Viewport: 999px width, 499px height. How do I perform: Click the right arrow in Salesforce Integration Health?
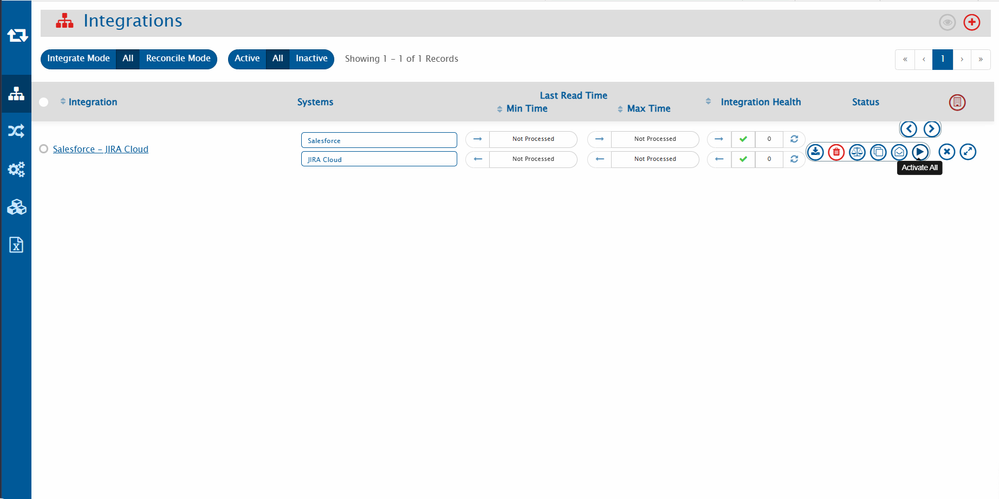click(719, 139)
